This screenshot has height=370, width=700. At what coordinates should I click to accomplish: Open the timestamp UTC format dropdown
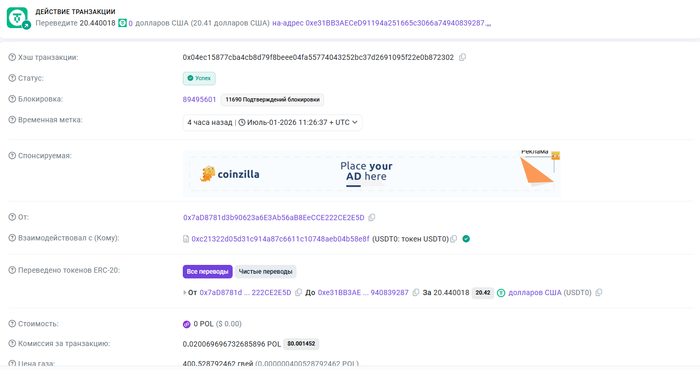click(355, 122)
